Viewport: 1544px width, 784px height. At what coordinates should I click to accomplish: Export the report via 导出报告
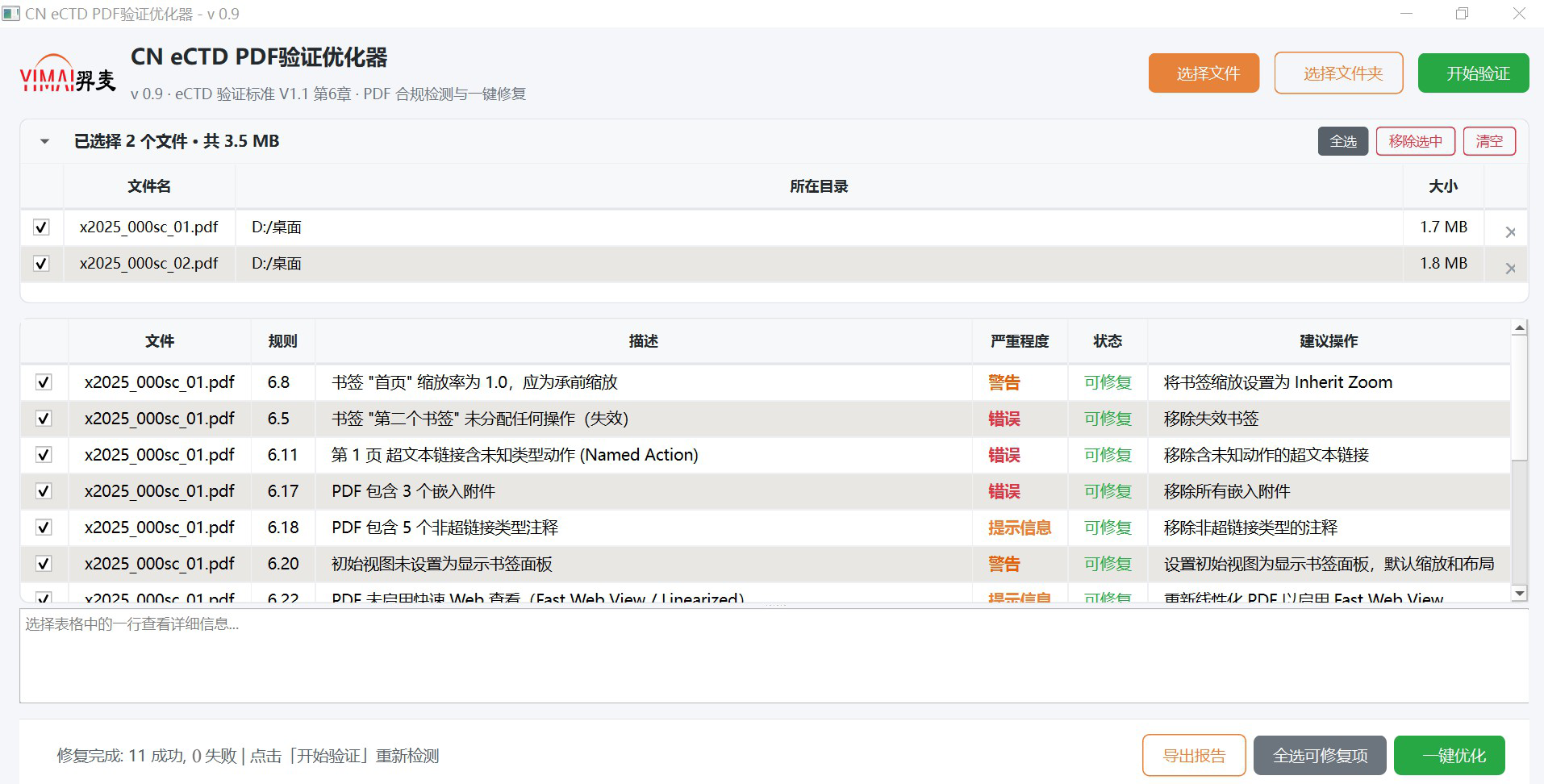click(1194, 756)
